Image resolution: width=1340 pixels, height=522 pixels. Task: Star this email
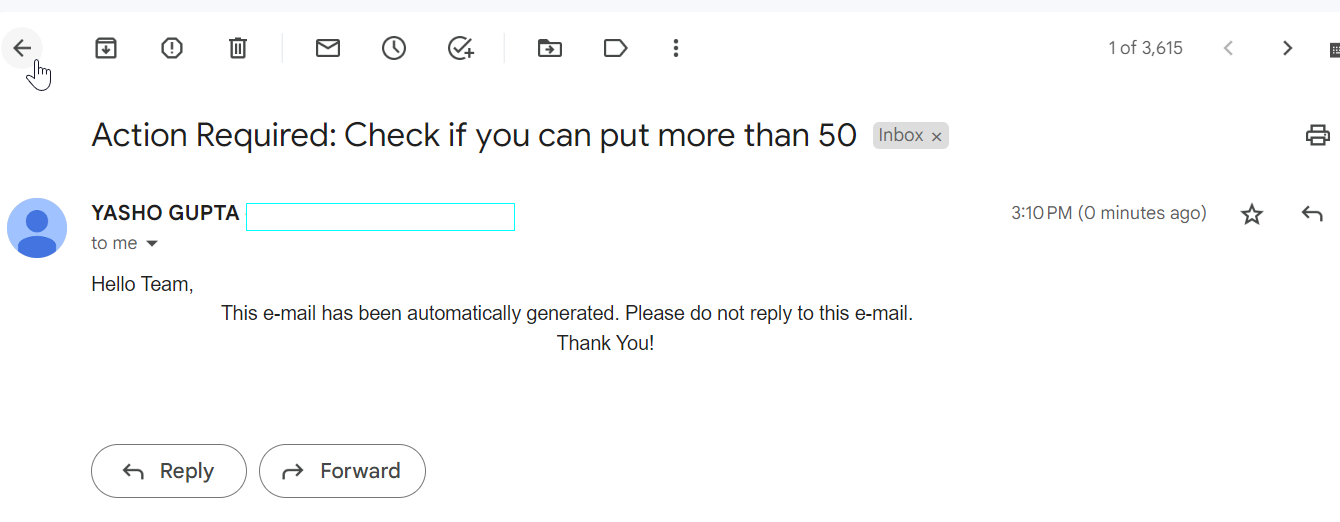[x=1252, y=214]
